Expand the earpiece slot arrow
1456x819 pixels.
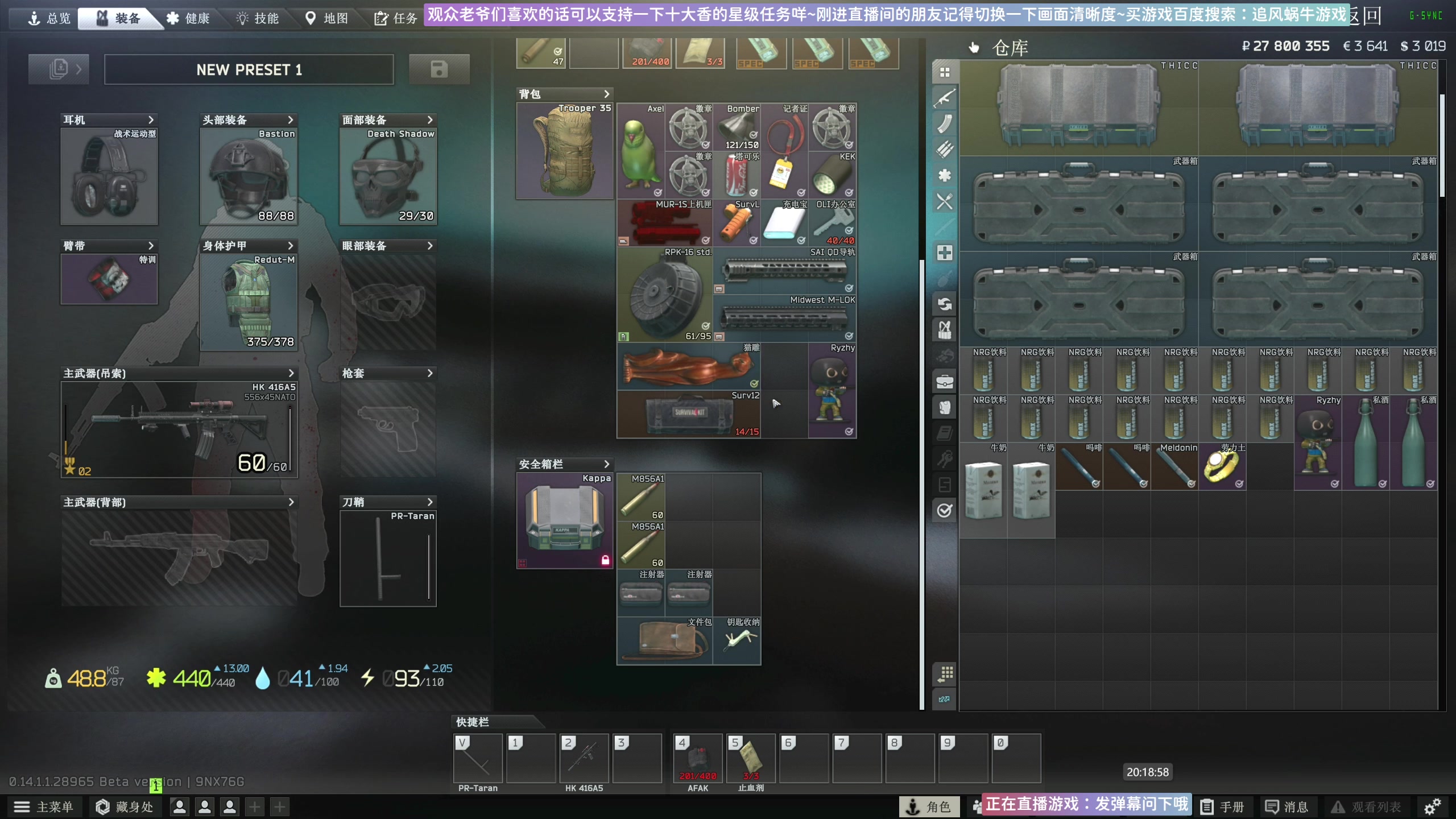pyautogui.click(x=151, y=119)
